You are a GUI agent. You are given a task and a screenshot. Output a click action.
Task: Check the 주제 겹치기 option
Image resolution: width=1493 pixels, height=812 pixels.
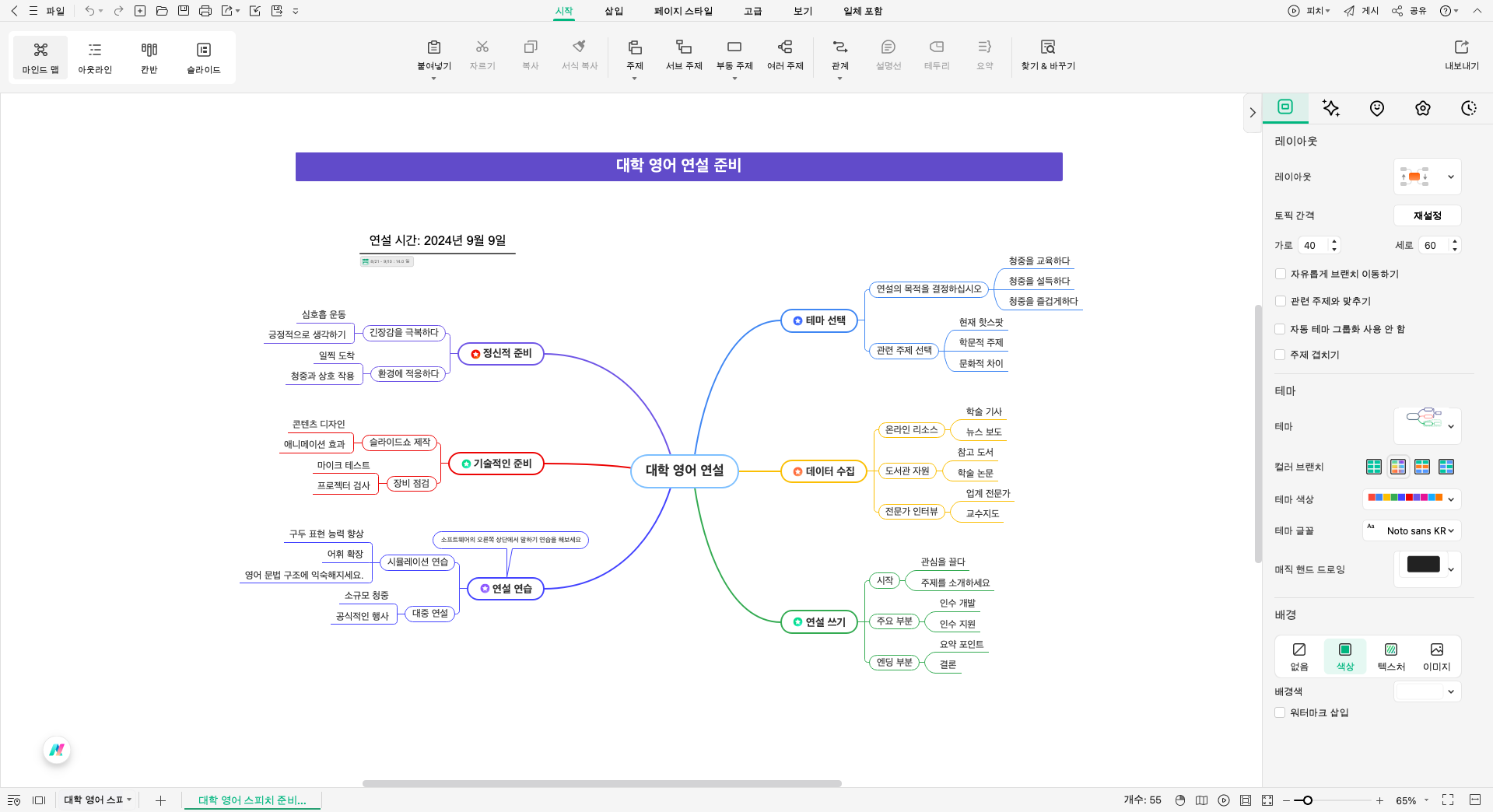1279,355
